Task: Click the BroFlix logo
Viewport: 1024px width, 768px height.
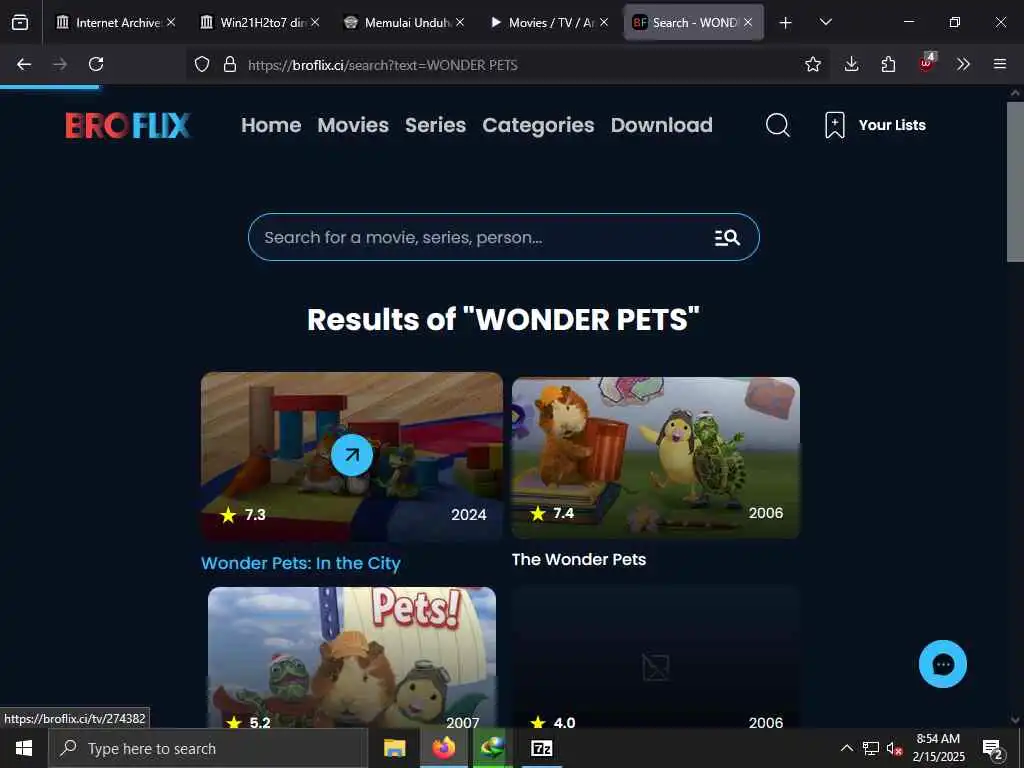Action: (x=127, y=125)
